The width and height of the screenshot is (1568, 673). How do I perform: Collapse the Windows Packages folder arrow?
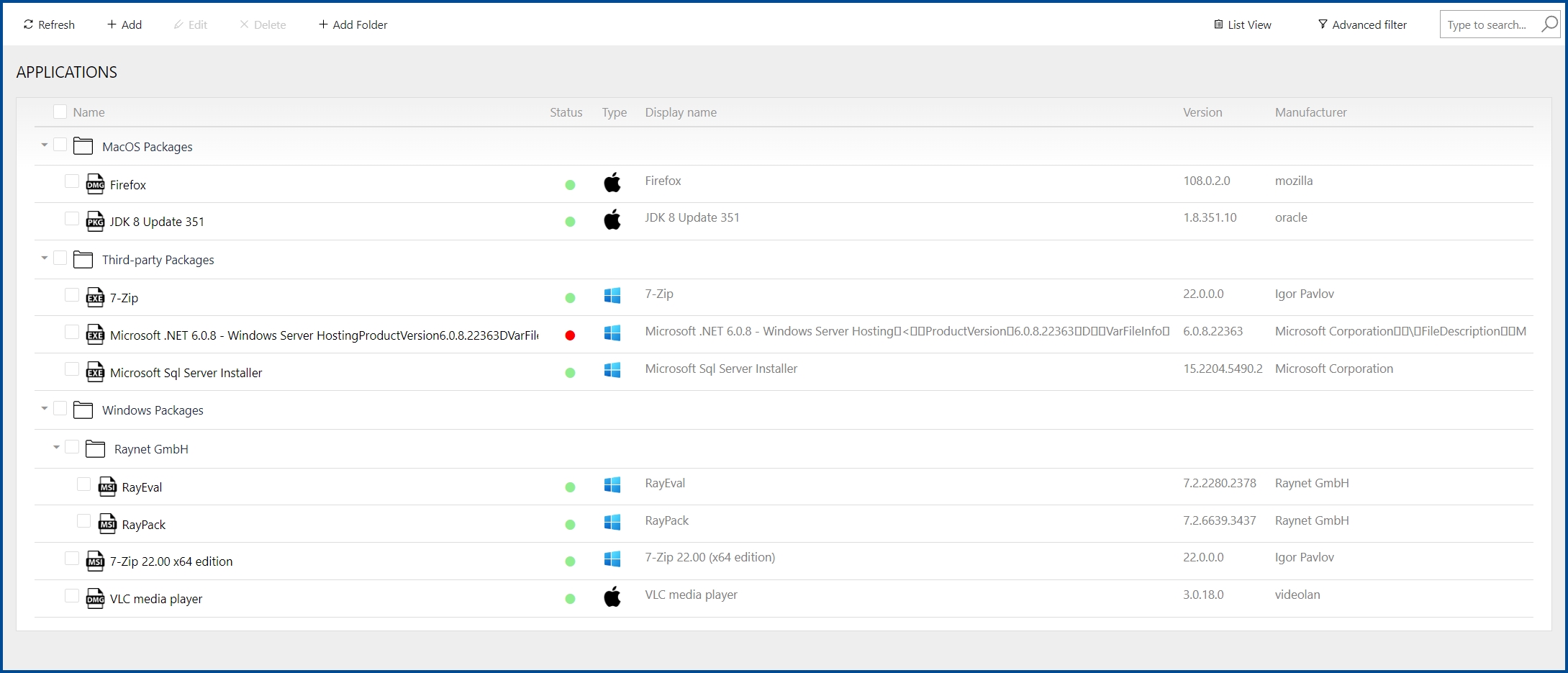coord(45,408)
